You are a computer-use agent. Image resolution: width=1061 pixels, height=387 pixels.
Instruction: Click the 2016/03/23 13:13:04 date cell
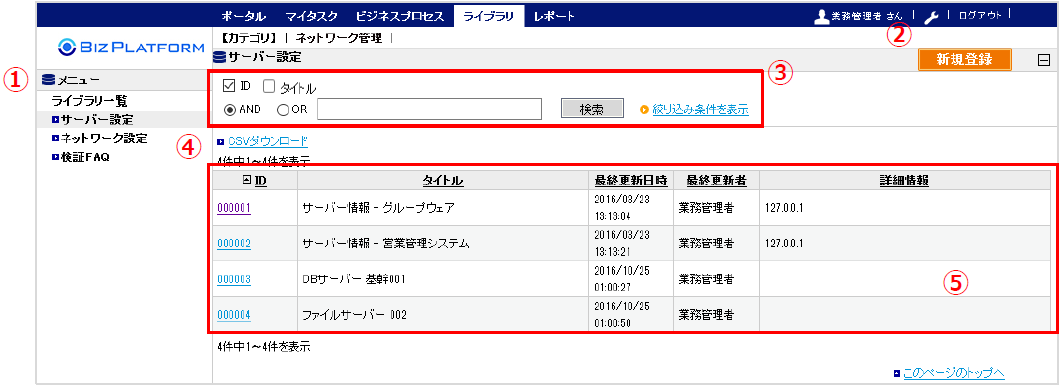pos(631,208)
